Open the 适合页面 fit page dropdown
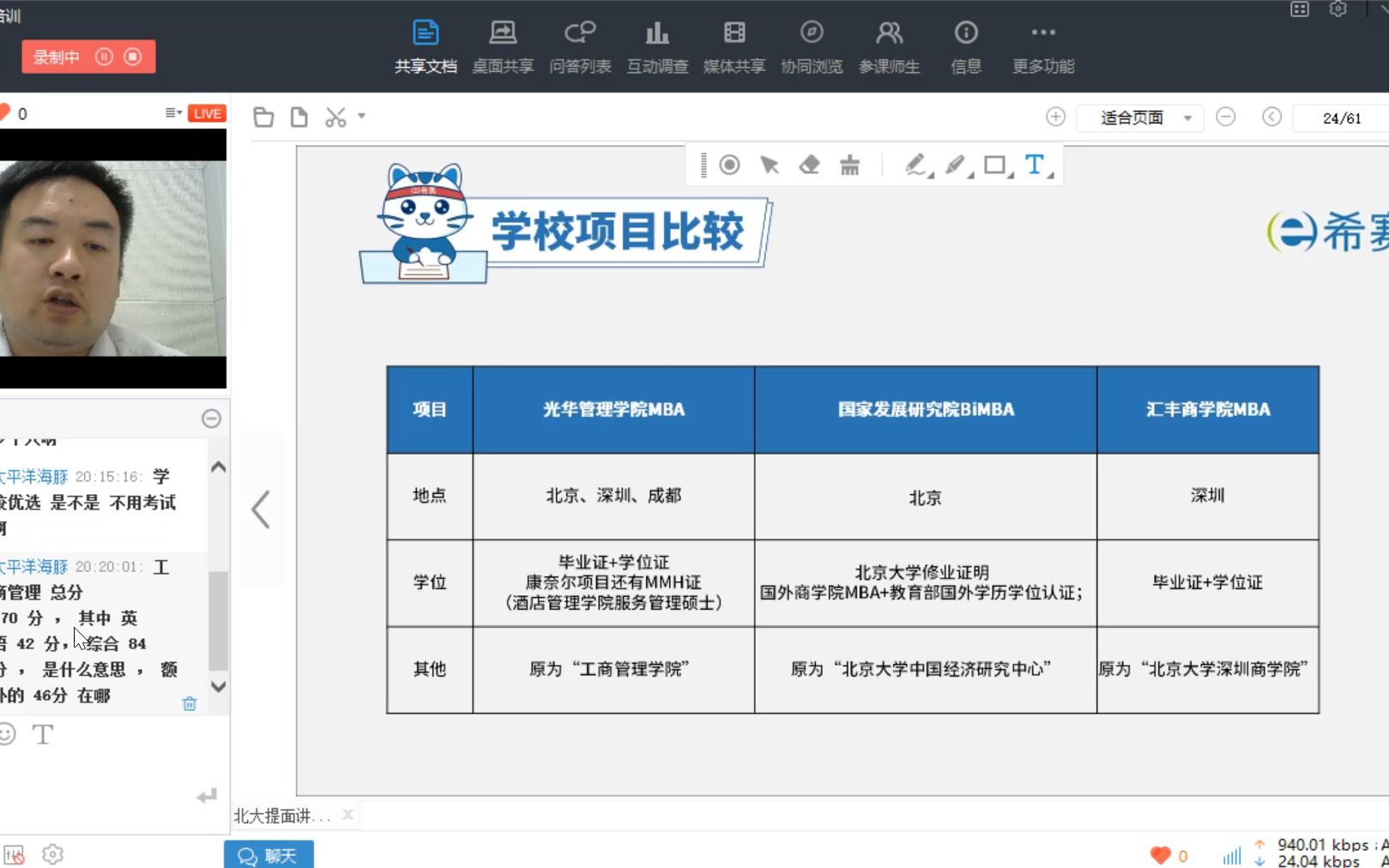The height and width of the screenshot is (868, 1389). tap(1140, 118)
